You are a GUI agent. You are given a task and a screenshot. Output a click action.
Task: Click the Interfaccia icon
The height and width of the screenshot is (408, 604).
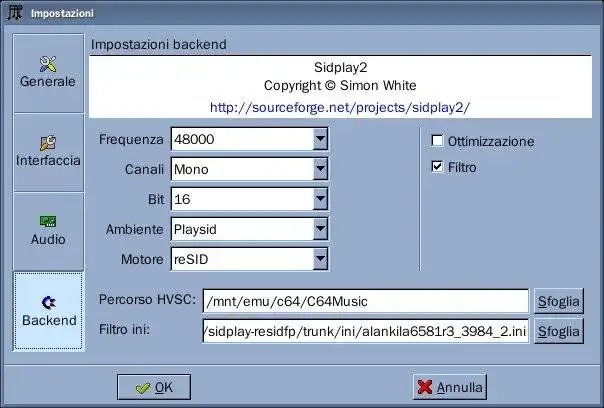[x=48, y=143]
